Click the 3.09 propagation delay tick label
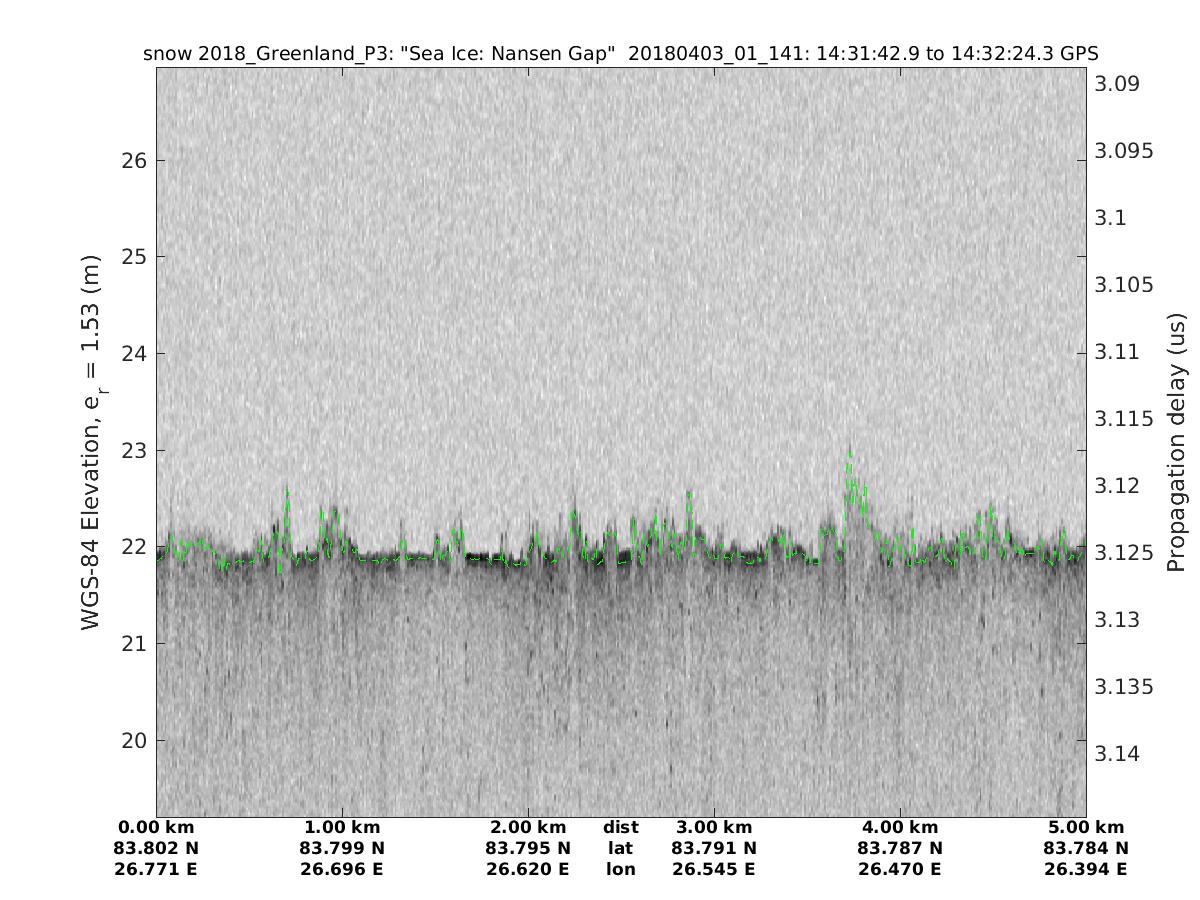This screenshot has height=900, width=1200. coord(1118,83)
